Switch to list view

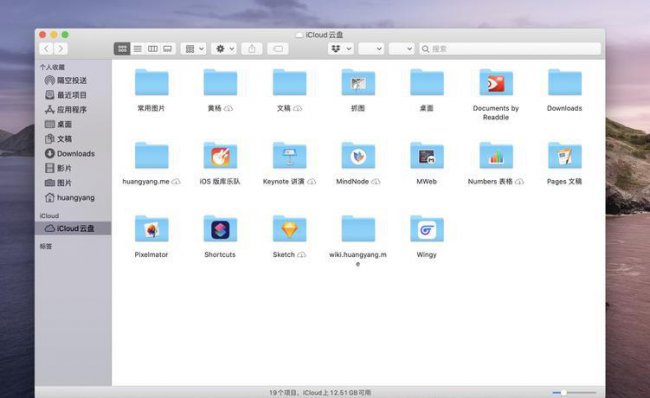[x=137, y=49]
